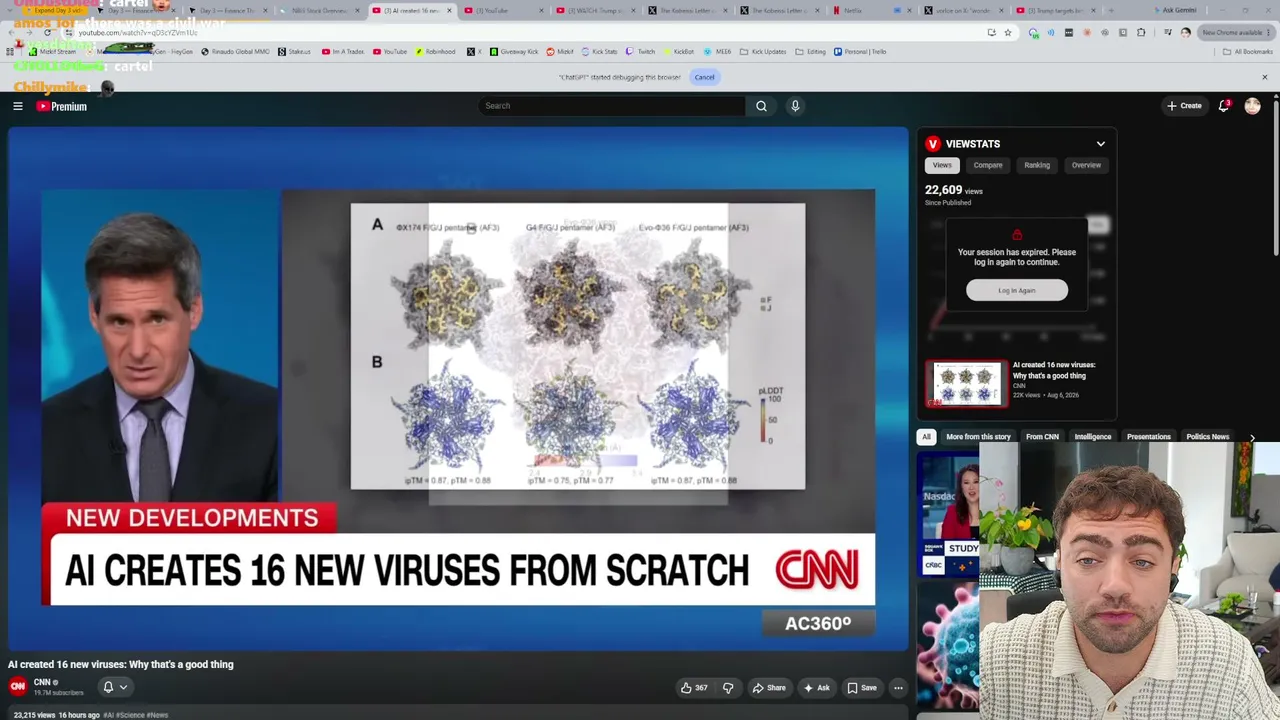
Task: Open the MEE6 bookmark
Action: (718, 52)
